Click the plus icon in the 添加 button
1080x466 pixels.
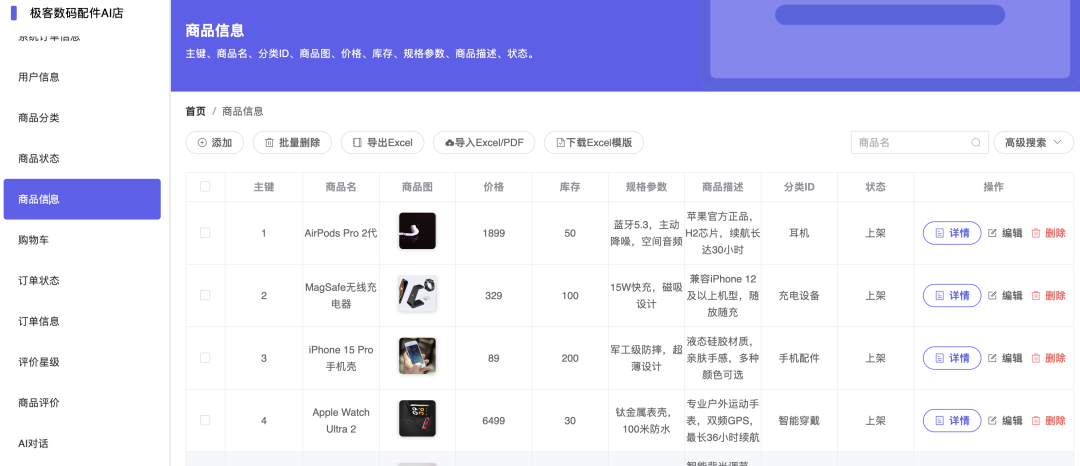202,142
